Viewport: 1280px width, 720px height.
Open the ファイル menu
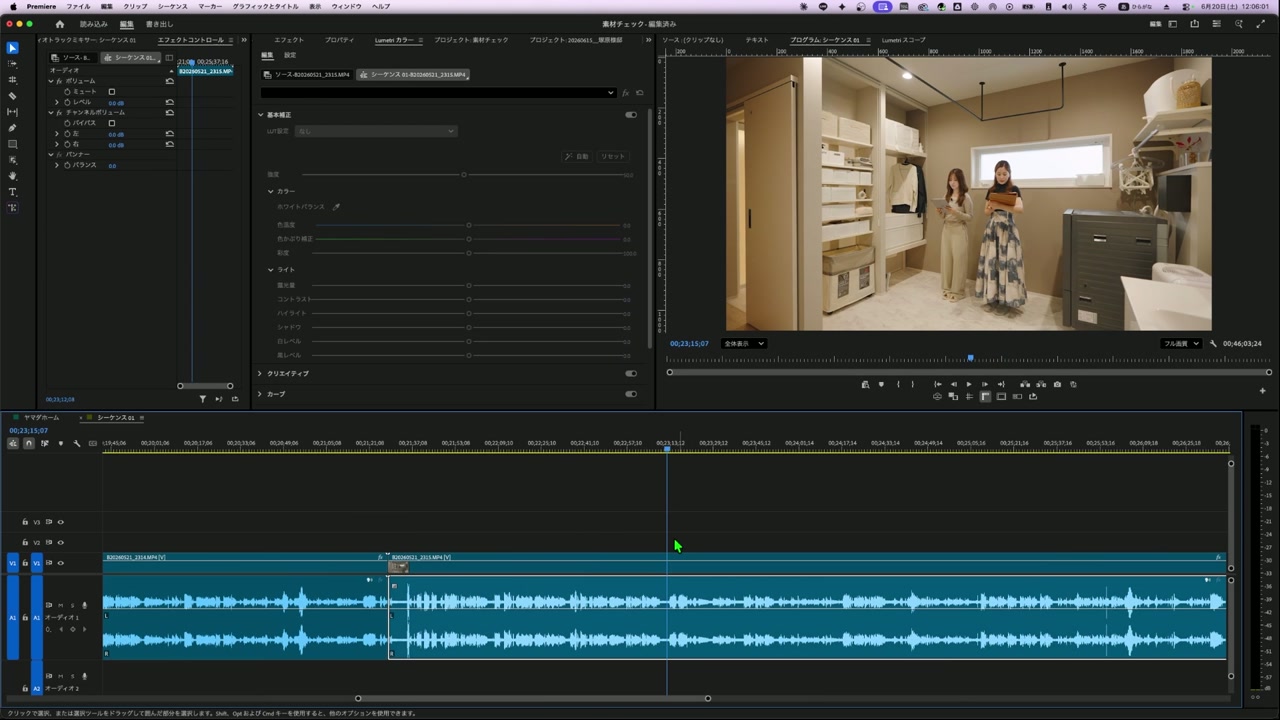78,6
